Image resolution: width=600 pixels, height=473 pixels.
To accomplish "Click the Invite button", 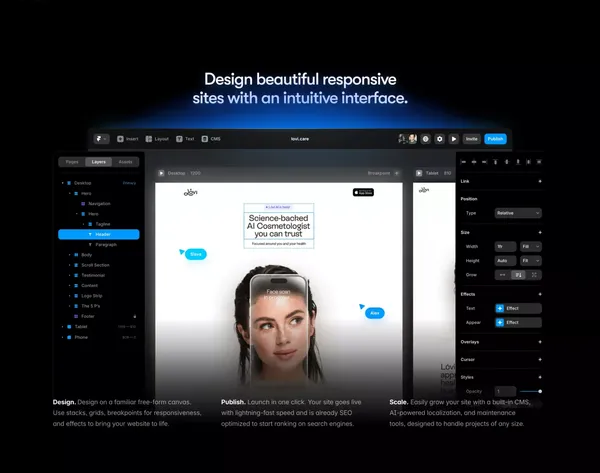I will tap(471, 139).
